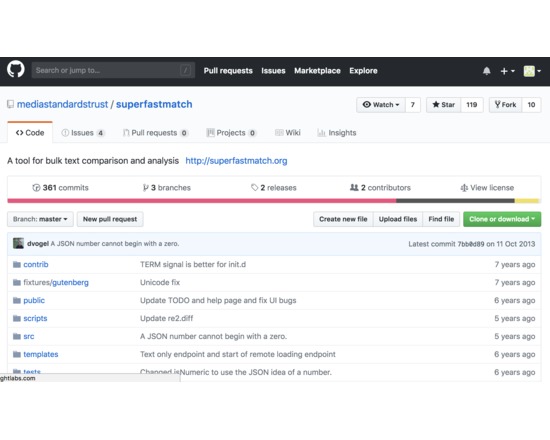Click Upload files button

pyautogui.click(x=398, y=219)
